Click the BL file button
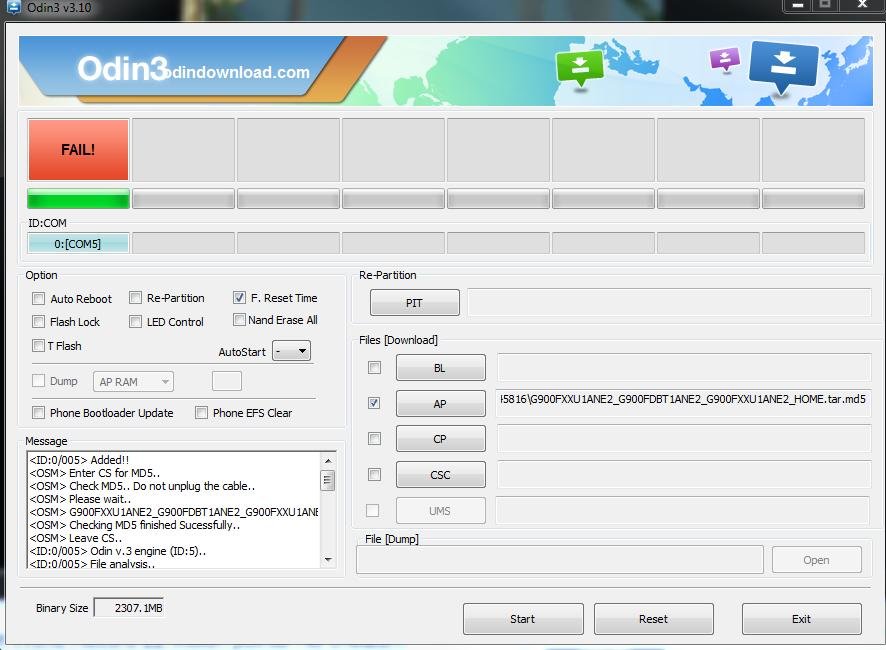886x650 pixels. click(x=441, y=368)
